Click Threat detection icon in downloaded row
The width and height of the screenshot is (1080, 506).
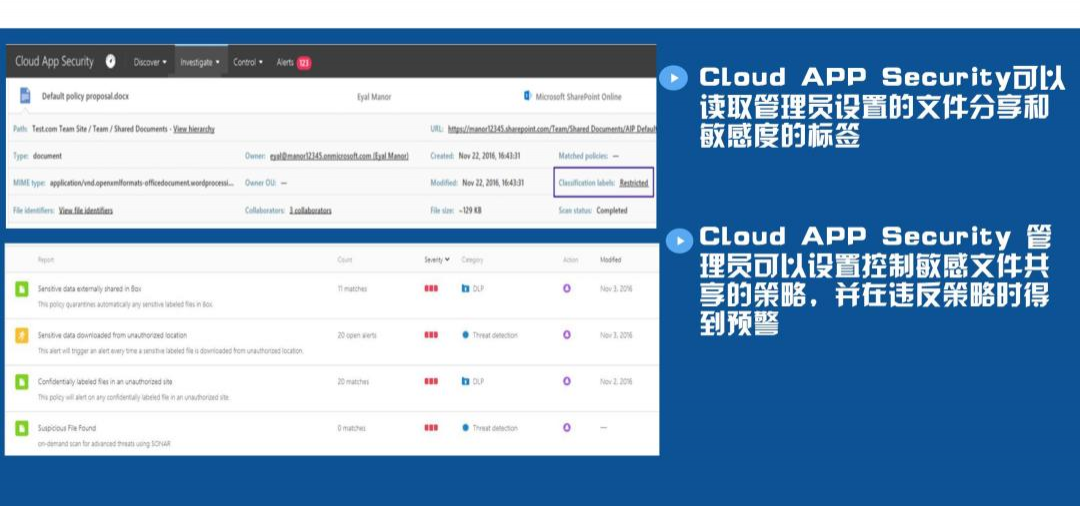pos(466,335)
